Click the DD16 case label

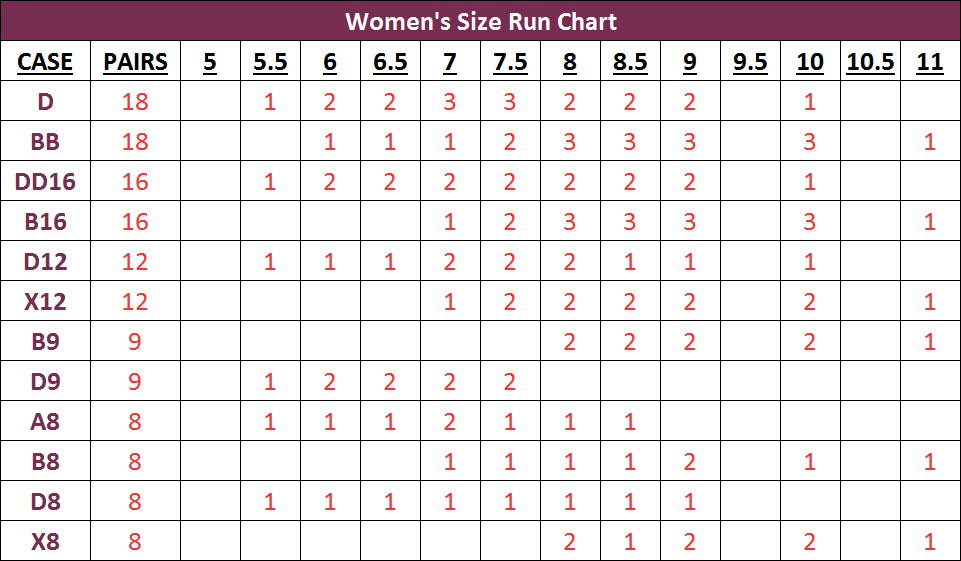45,182
